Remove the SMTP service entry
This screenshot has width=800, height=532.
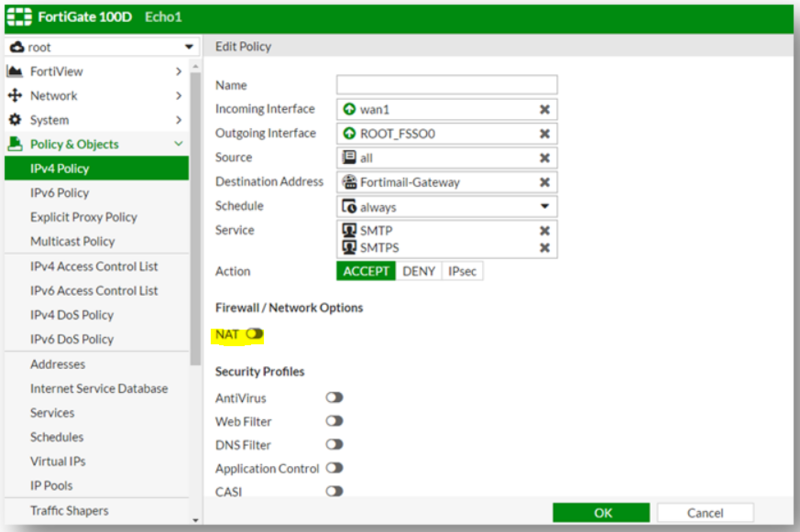(545, 231)
